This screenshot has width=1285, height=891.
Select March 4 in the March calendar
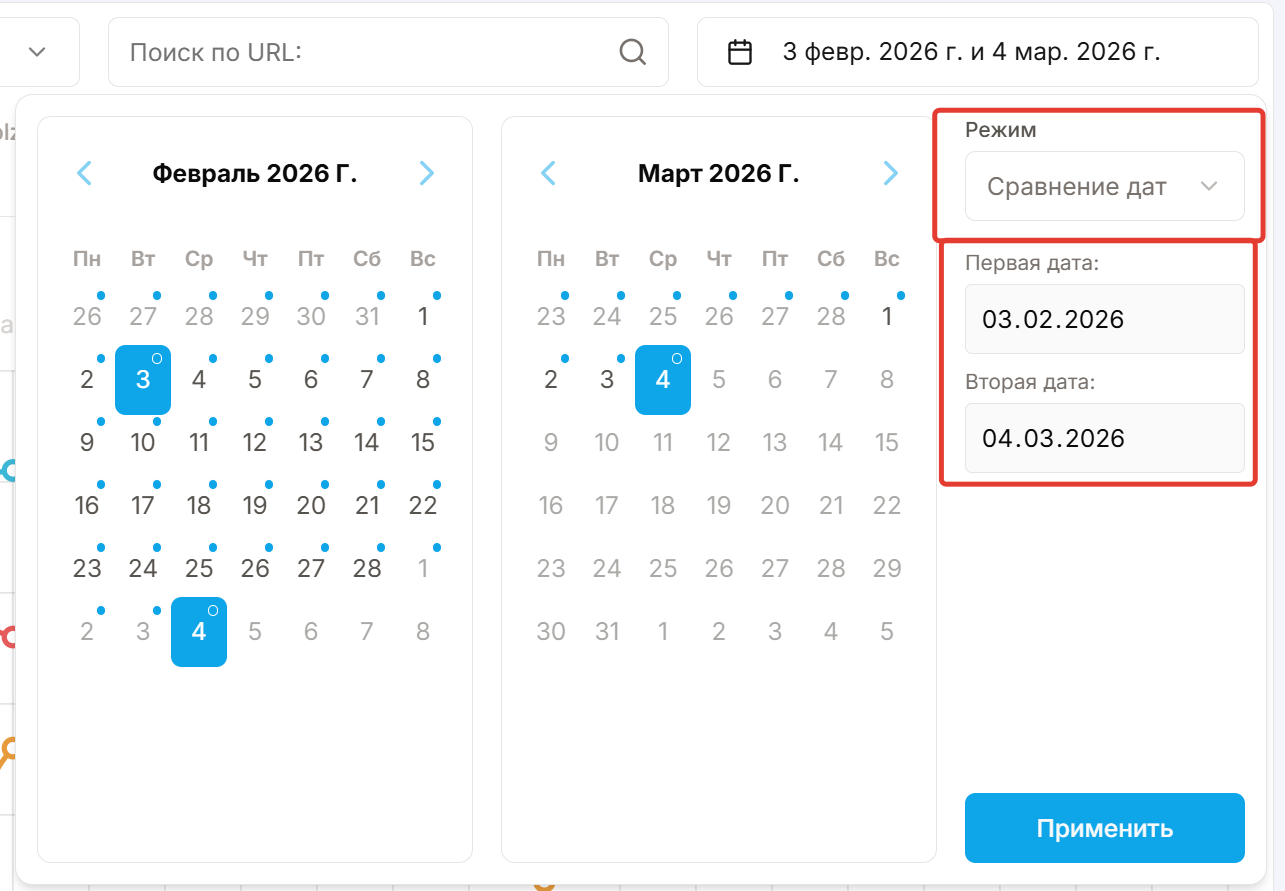[x=663, y=380]
